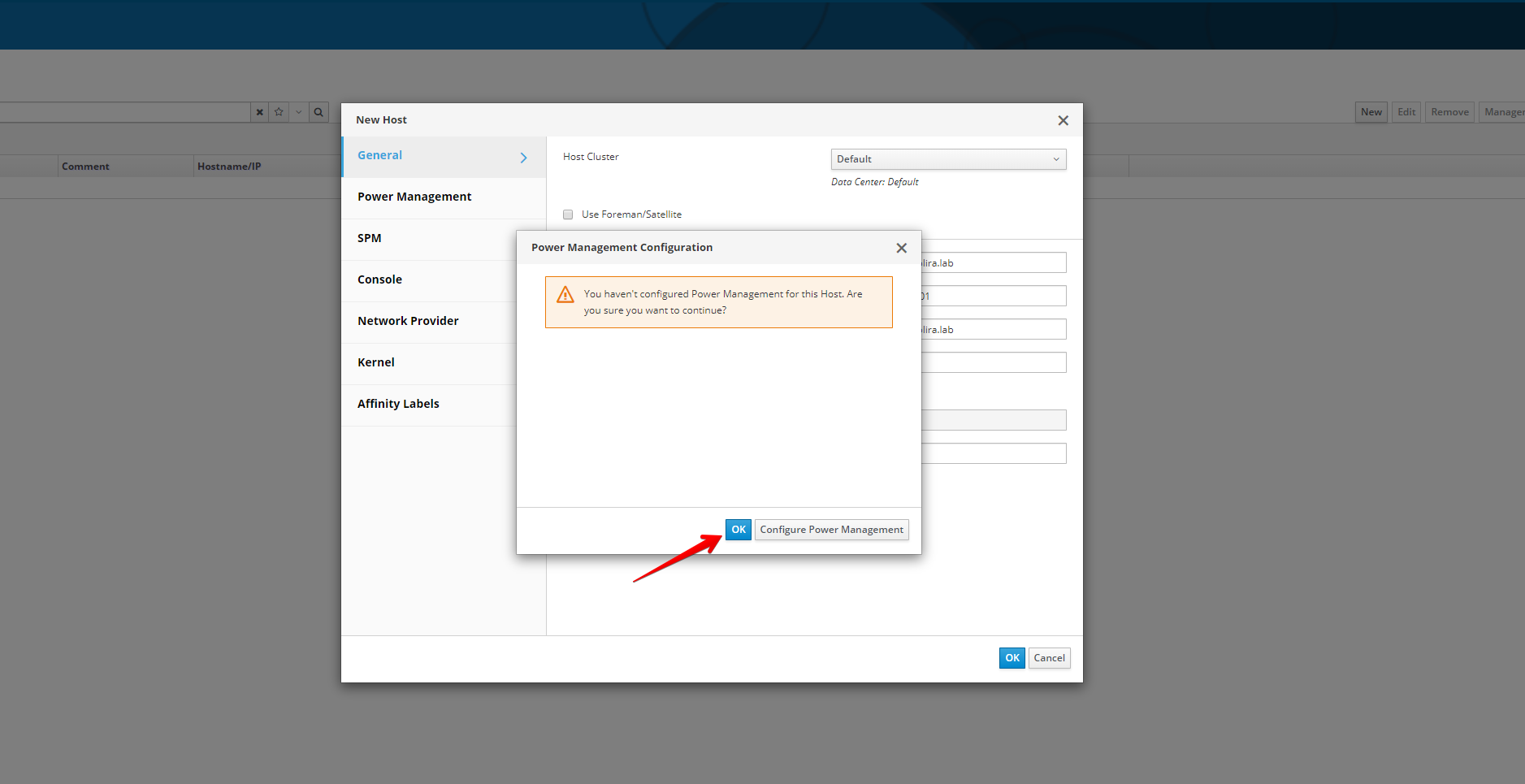The width and height of the screenshot is (1525, 784).
Task: Click the warning triangle icon
Action: click(565, 295)
